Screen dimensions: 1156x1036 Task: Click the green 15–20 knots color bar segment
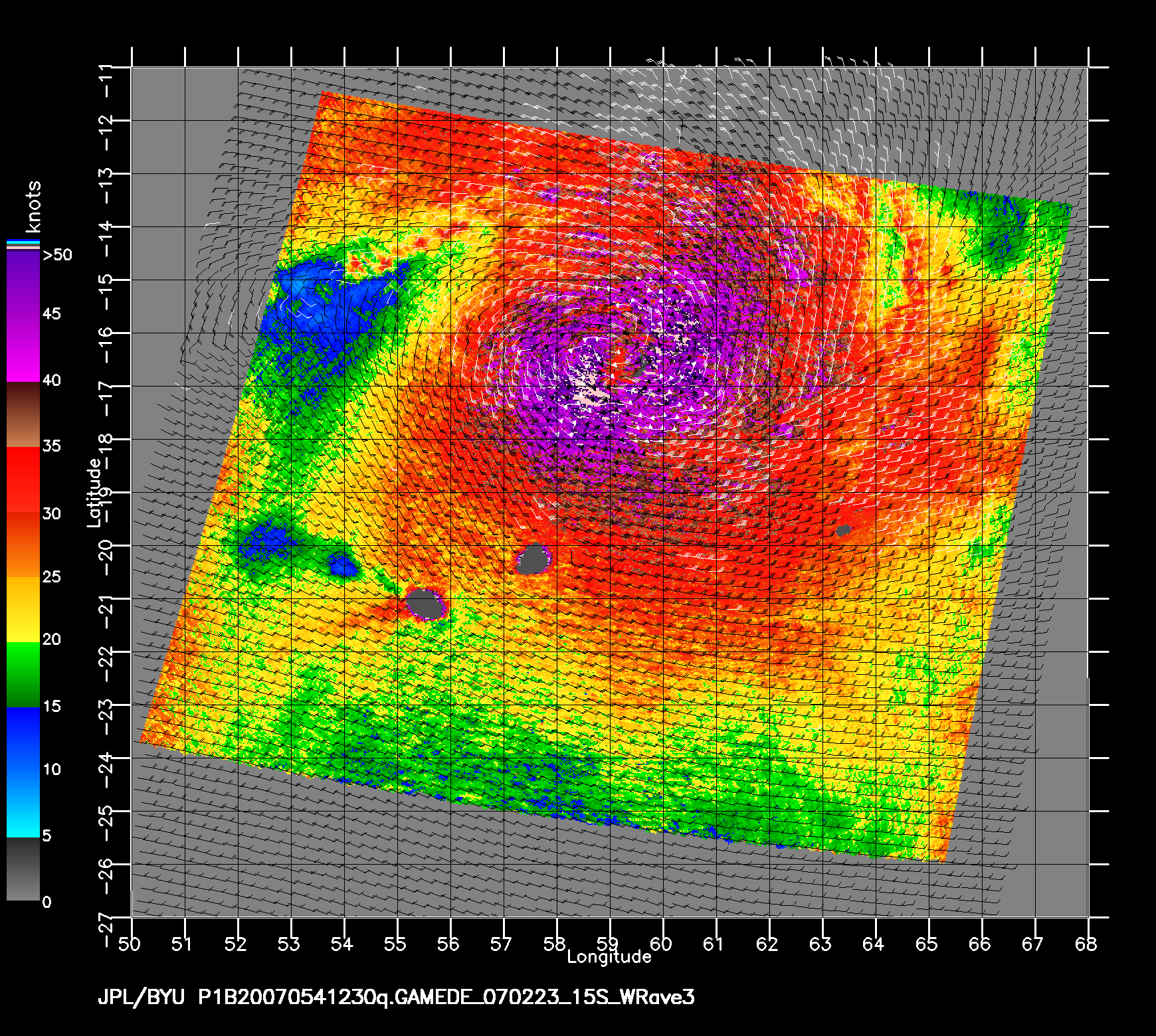[x=23, y=675]
